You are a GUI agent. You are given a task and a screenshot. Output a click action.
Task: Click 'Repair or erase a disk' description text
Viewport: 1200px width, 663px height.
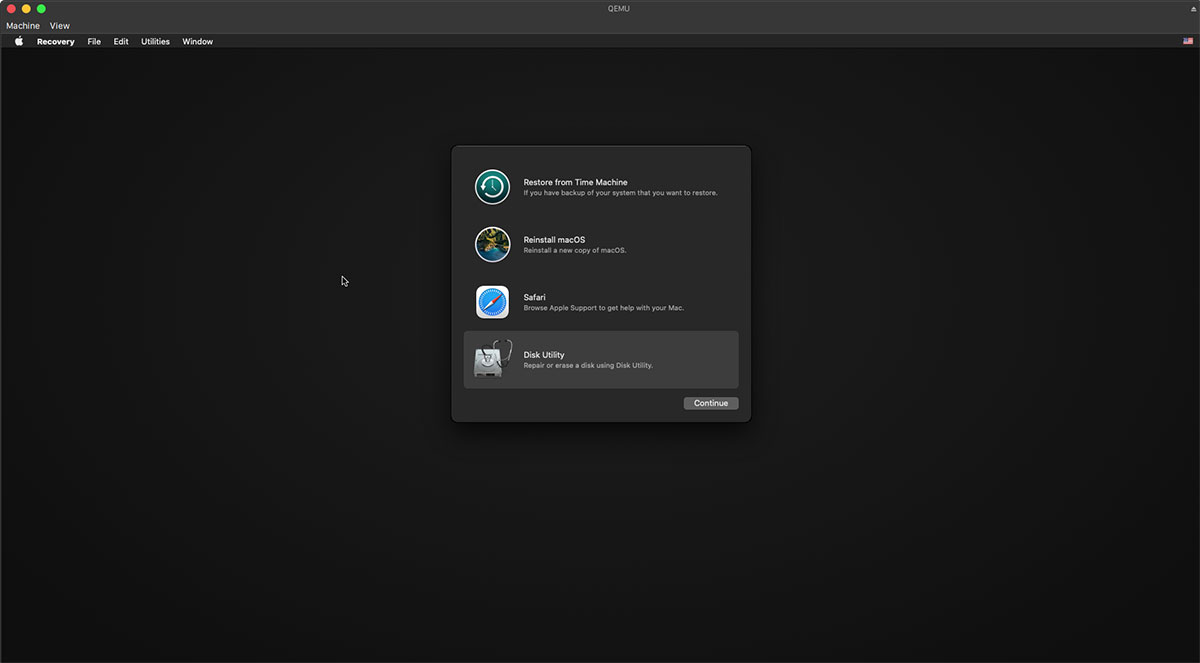click(587, 366)
